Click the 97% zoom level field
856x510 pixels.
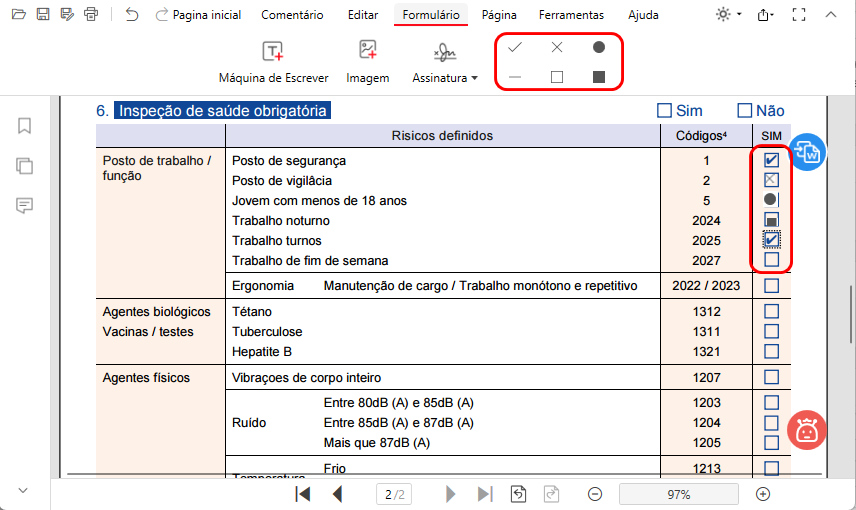[679, 495]
